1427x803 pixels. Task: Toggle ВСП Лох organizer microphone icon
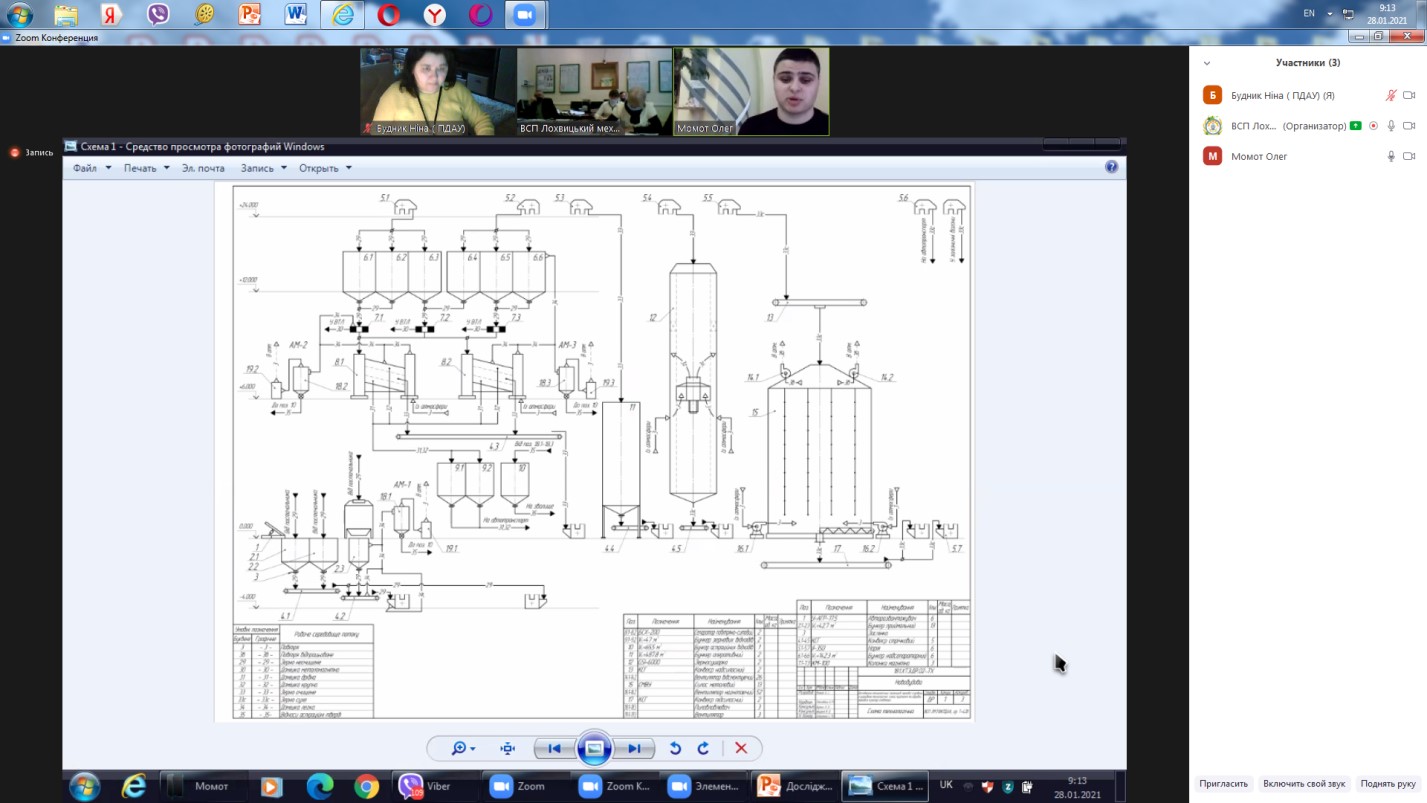[1390, 126]
